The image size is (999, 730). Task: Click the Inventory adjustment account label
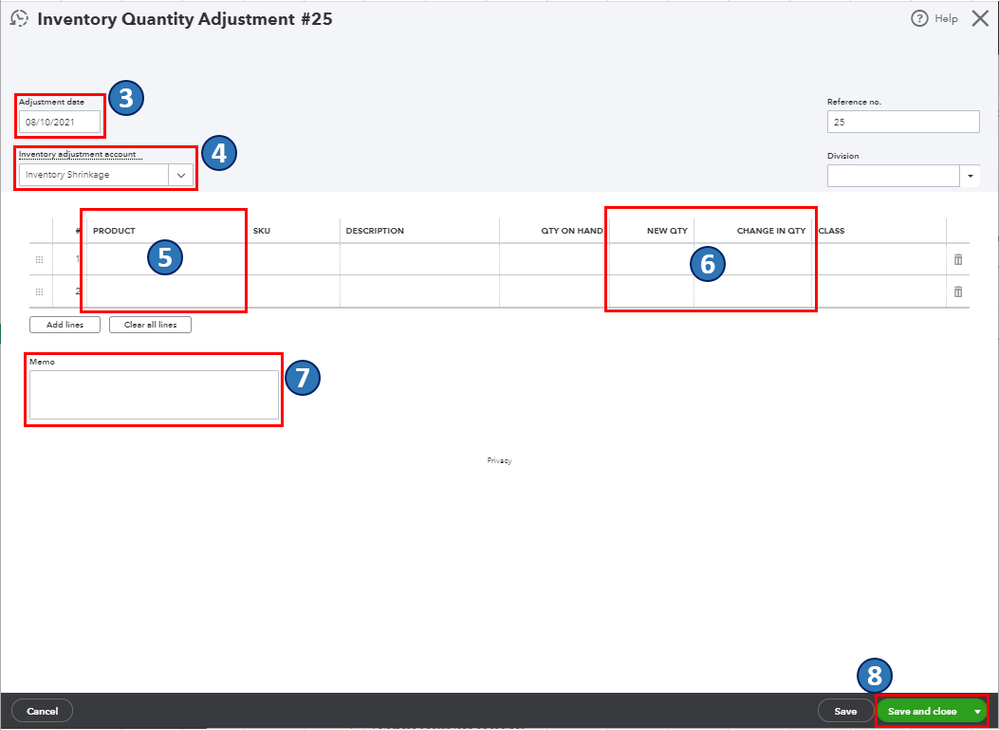coord(77,154)
